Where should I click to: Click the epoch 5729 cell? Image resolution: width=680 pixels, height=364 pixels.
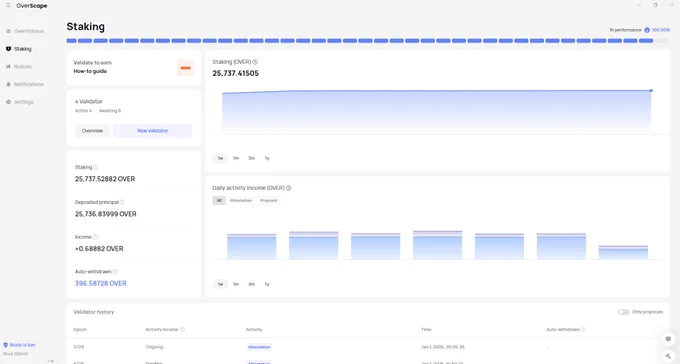(x=78, y=347)
